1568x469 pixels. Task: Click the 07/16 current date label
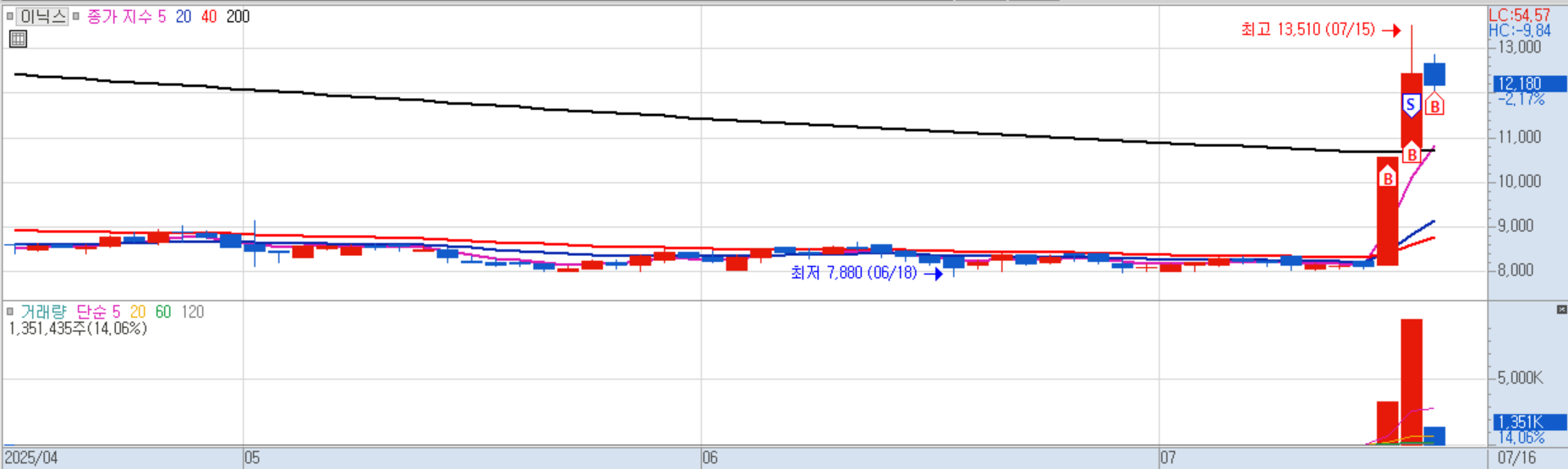click(1517, 458)
